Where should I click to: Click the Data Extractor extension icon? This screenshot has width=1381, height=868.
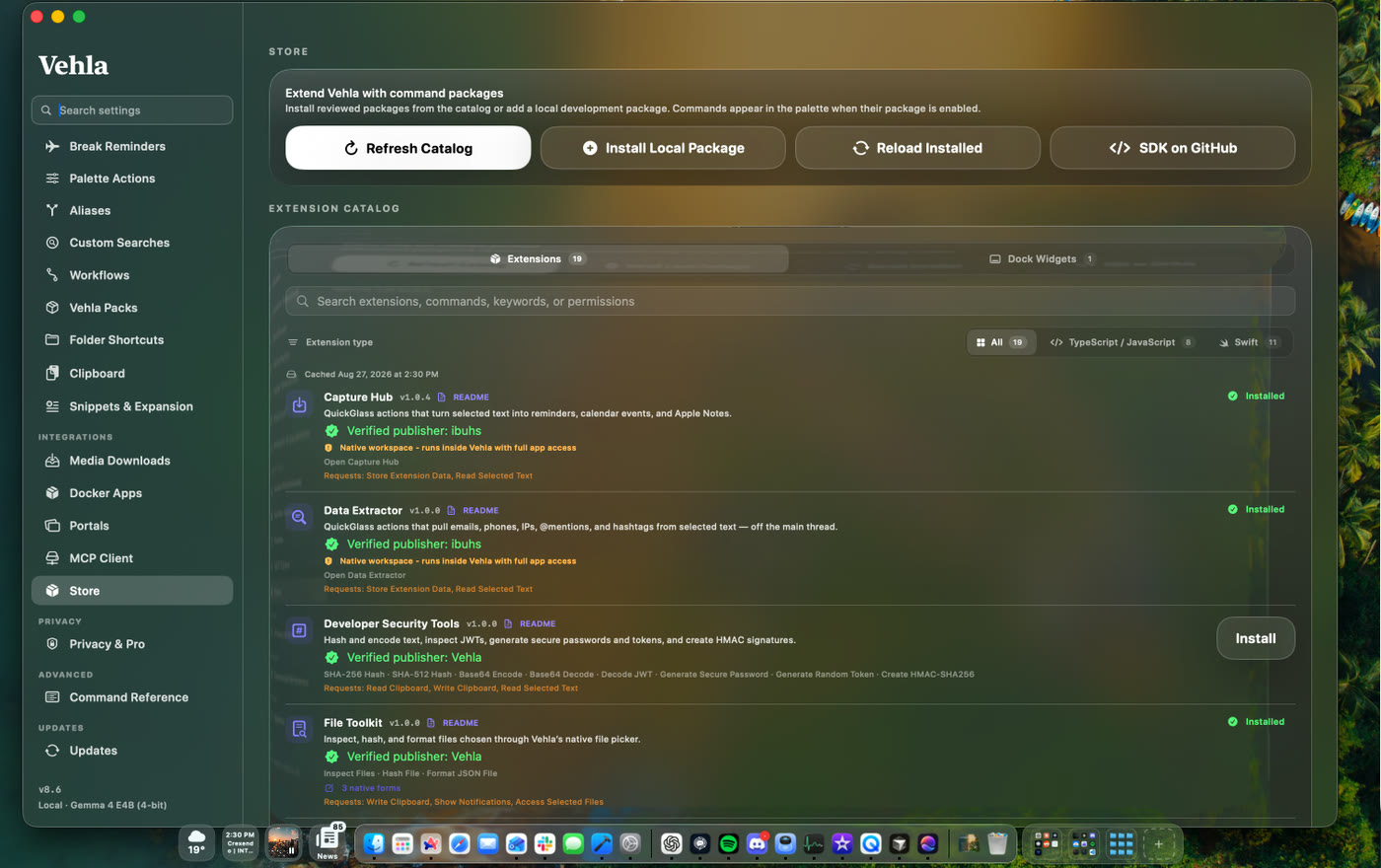(x=299, y=518)
